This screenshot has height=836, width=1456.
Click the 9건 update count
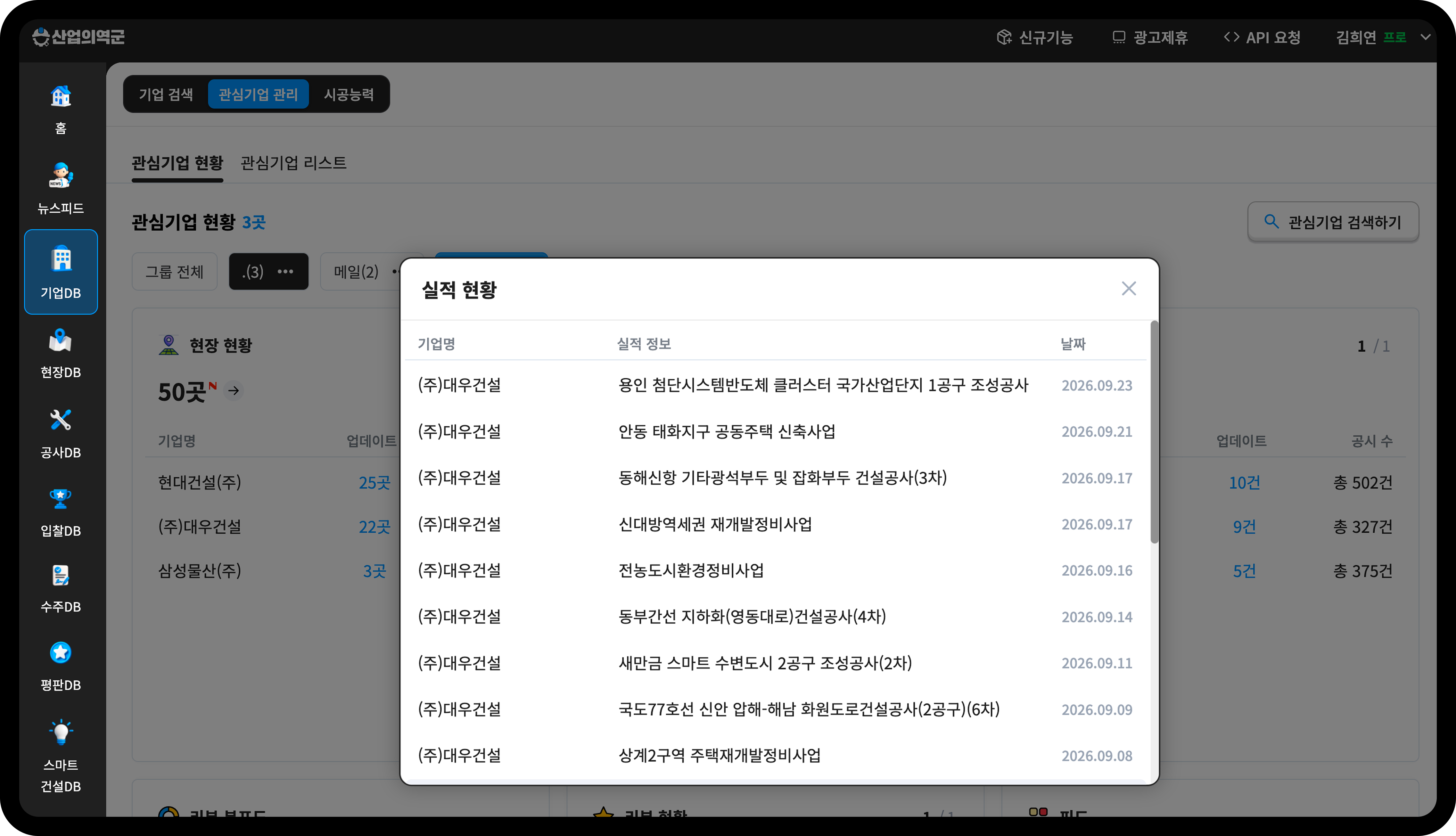(1244, 527)
